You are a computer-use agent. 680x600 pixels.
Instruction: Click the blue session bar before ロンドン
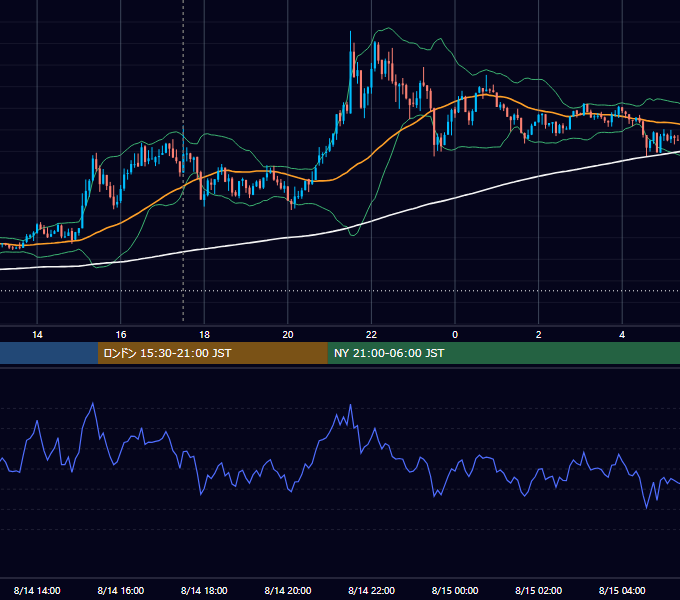point(49,353)
